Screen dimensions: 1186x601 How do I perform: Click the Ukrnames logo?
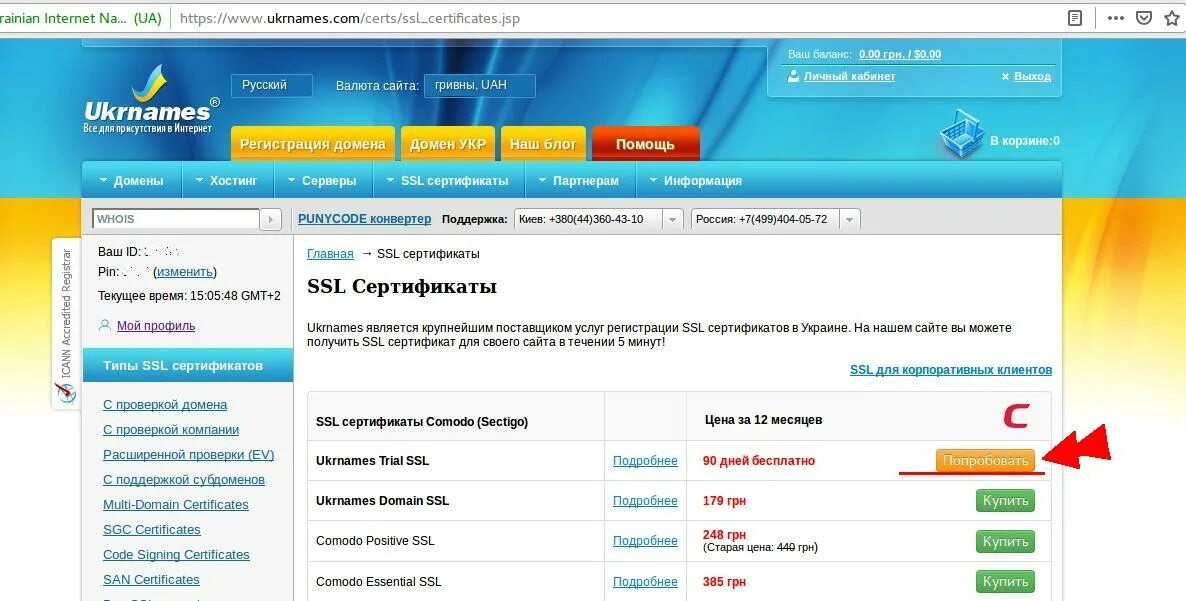pos(151,101)
